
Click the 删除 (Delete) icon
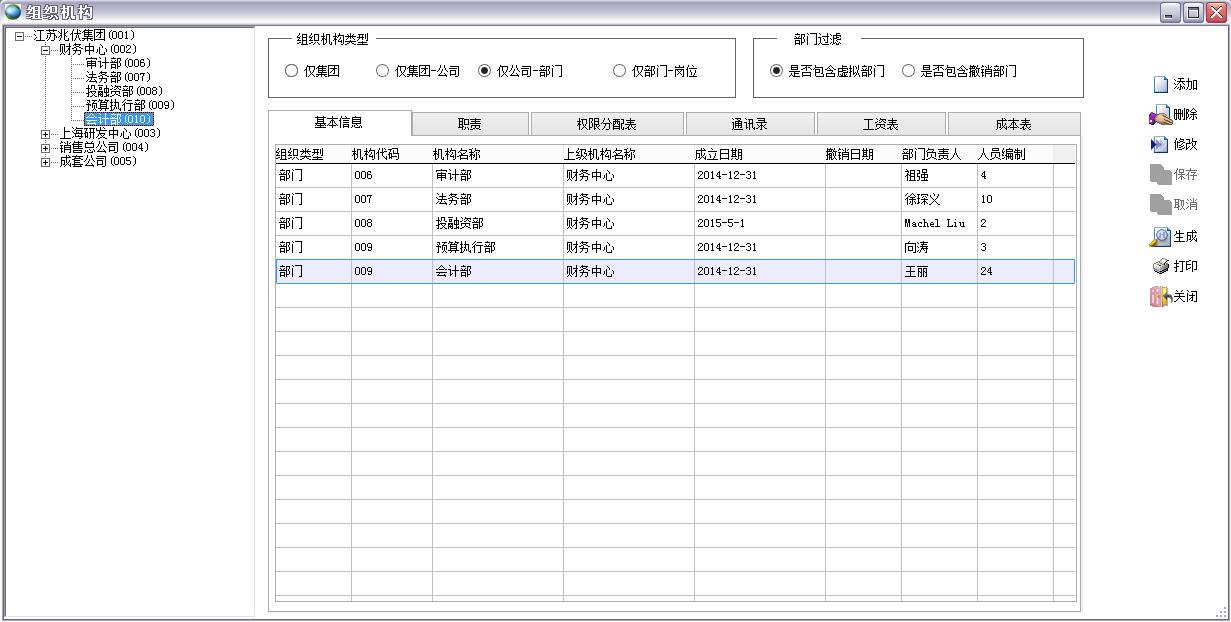point(1160,115)
